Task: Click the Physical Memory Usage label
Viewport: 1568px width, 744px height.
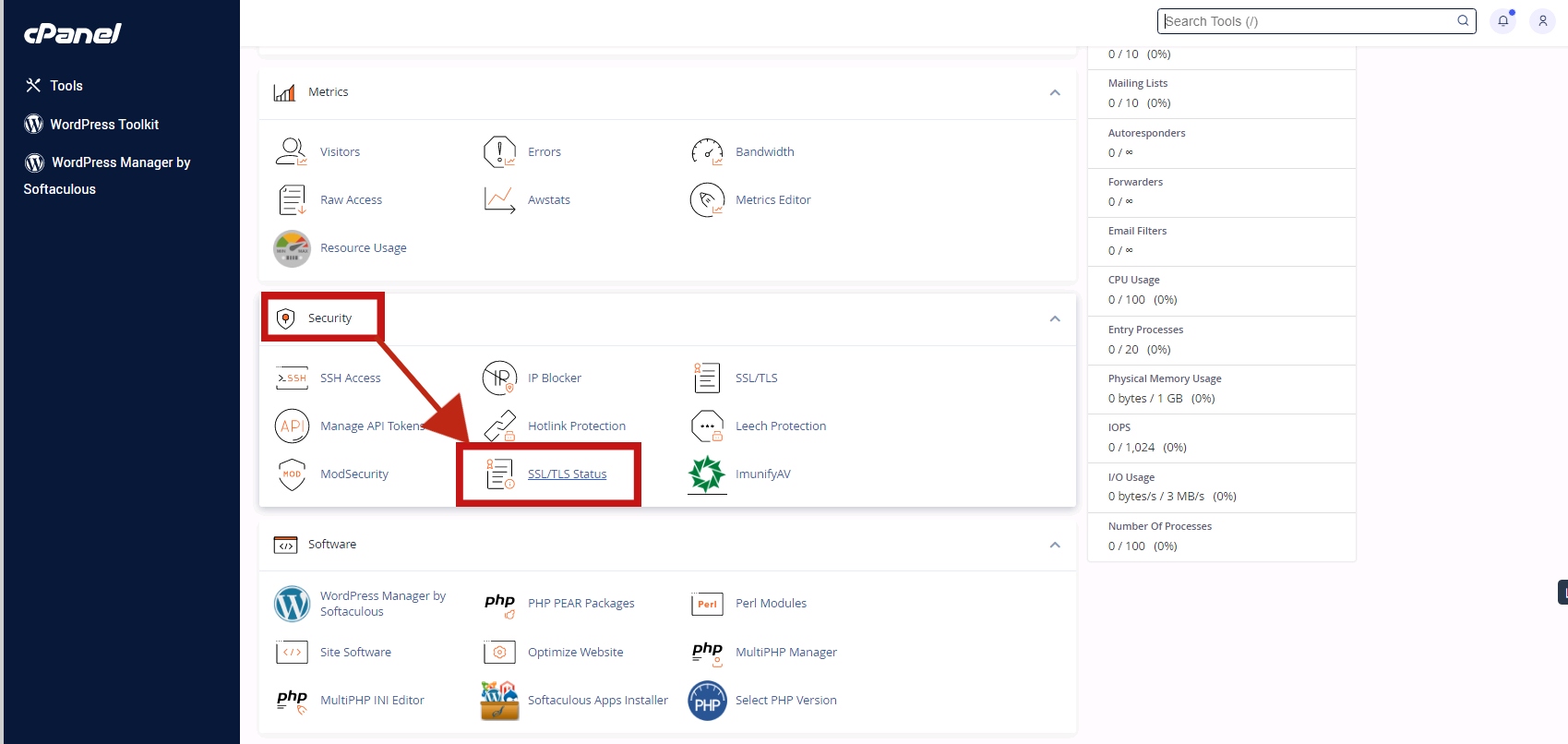Action: click(1165, 378)
